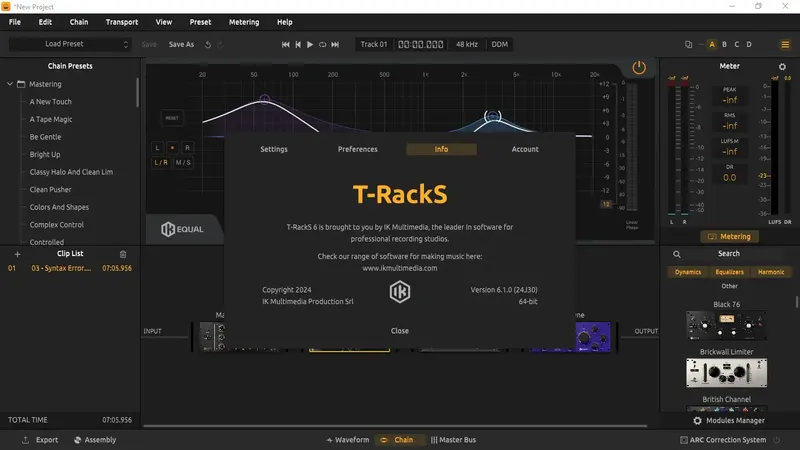Switch EQ to L/R mode
Screen dimensions: 800x450
click(x=161, y=162)
